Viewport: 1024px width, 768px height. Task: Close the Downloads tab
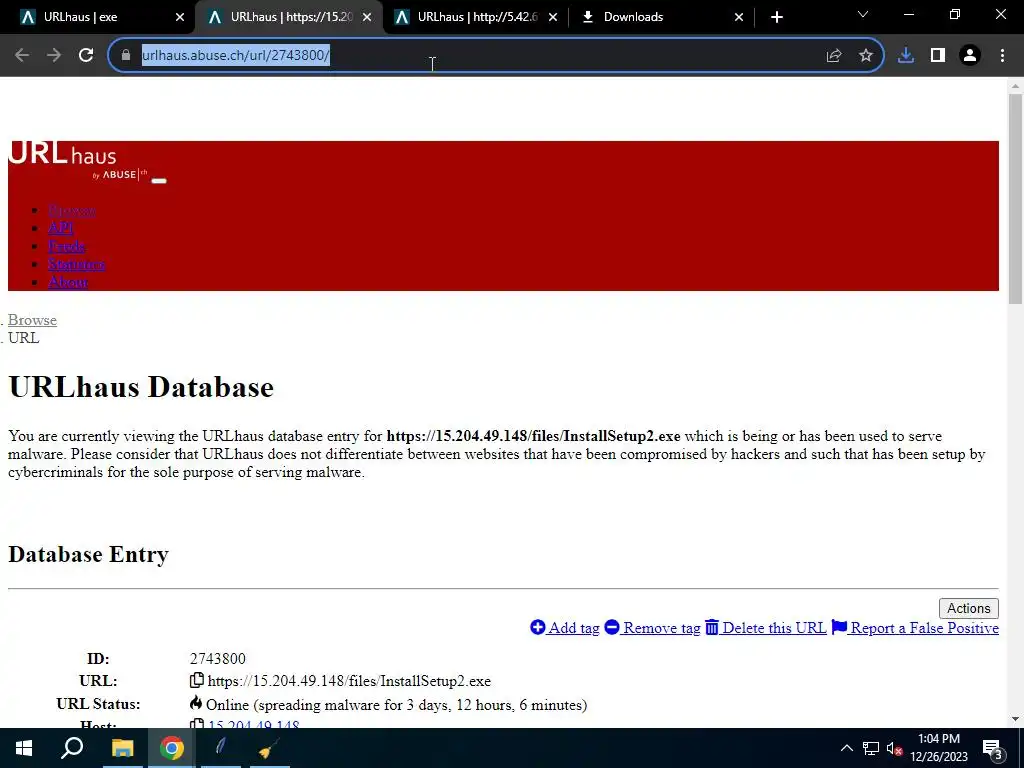coord(739,17)
